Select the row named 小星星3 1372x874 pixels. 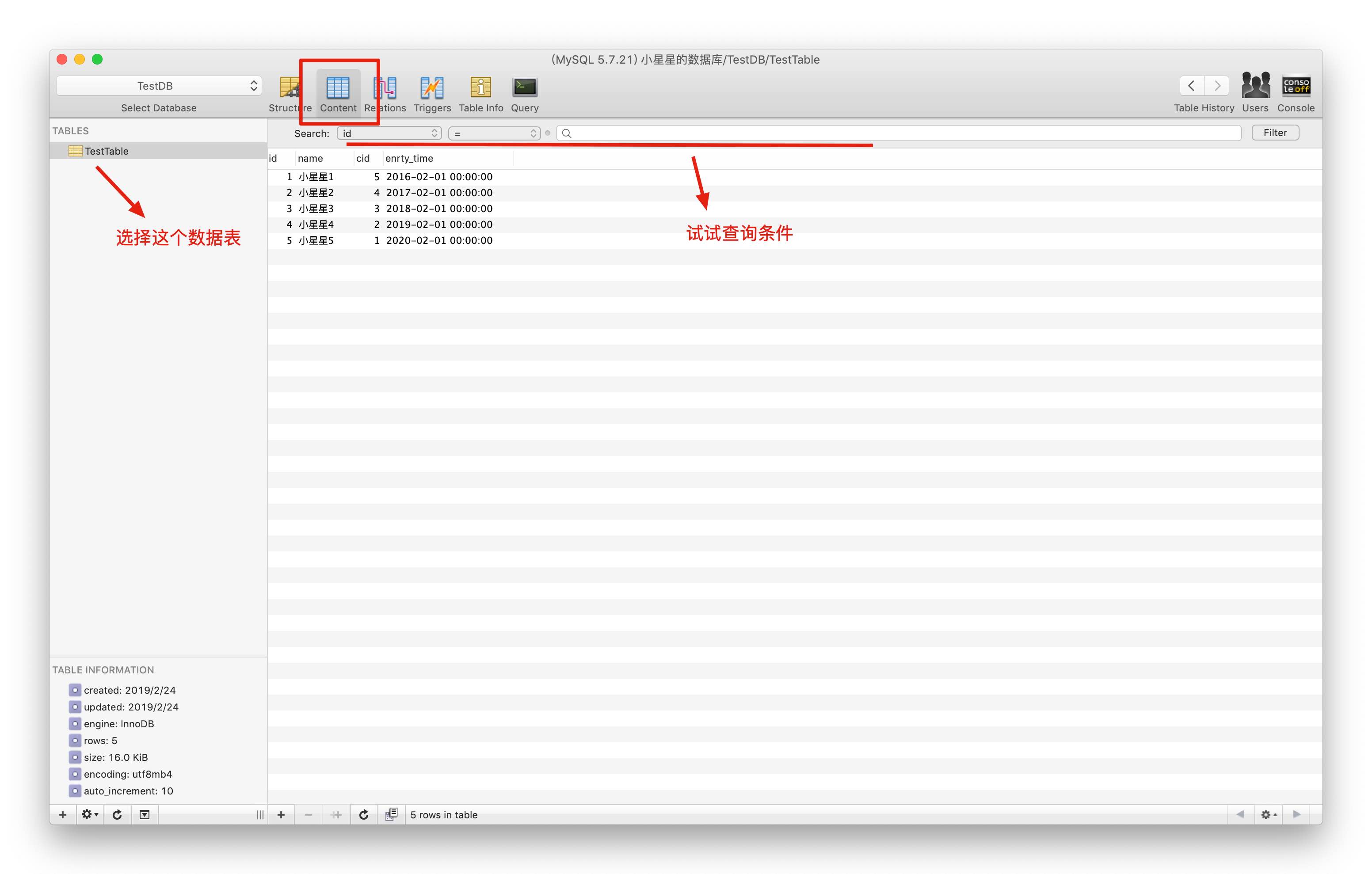[x=795, y=209]
